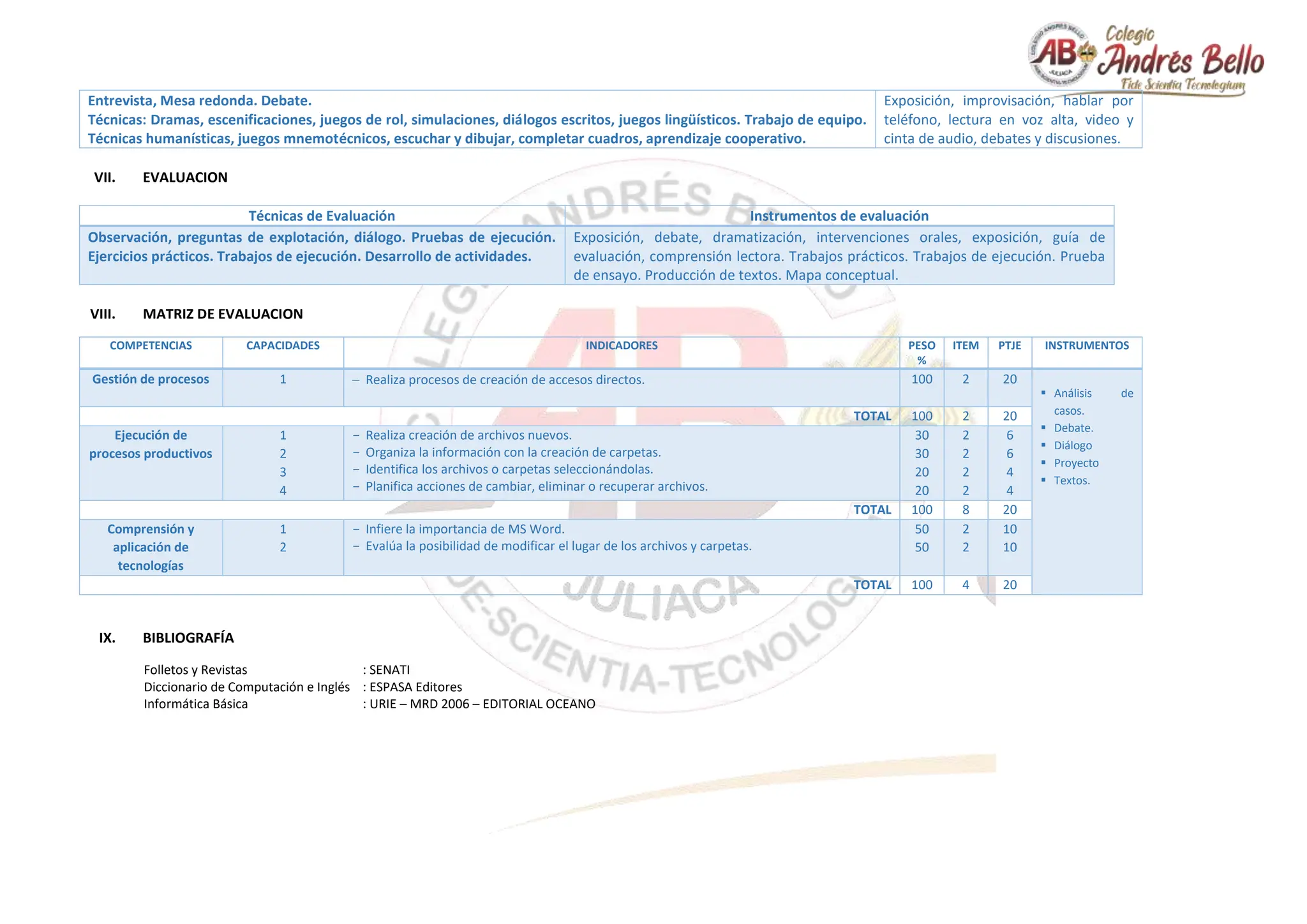Click the ESPASA Editores text
Image resolution: width=1307 pixels, height=924 pixels.
[415, 687]
